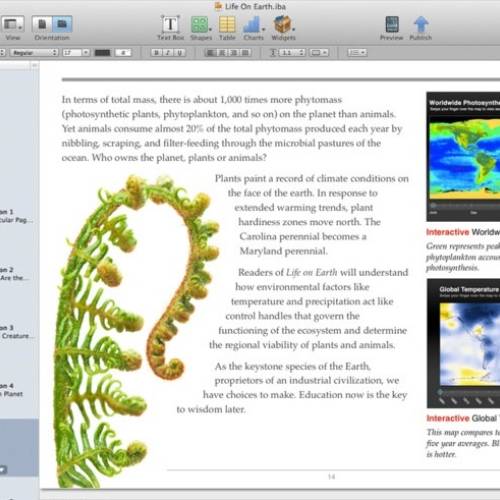This screenshot has width=500, height=500.
Task: Toggle bold formatting
Action: point(156,53)
